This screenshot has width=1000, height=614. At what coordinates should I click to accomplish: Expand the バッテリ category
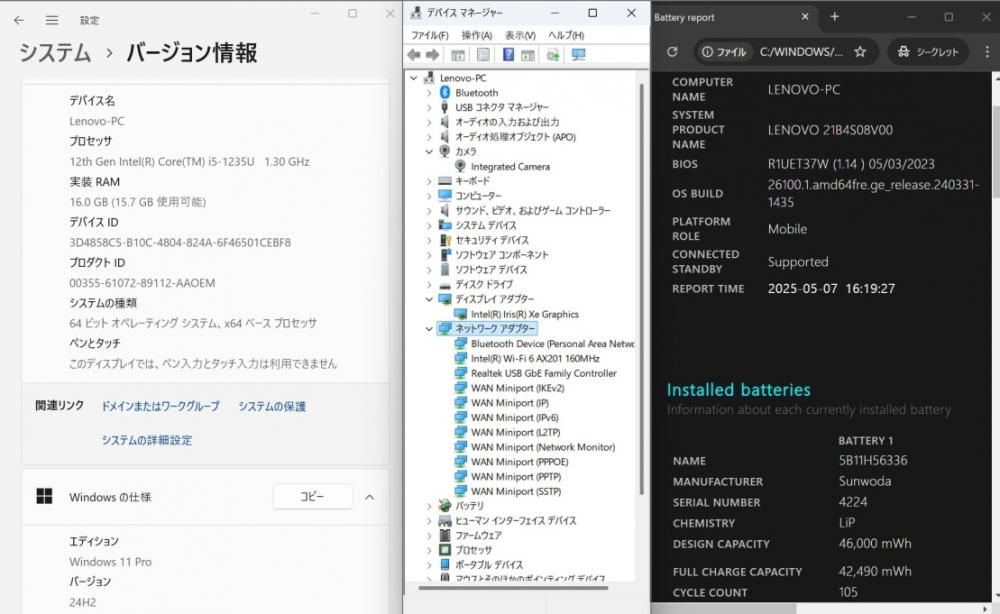click(429, 506)
